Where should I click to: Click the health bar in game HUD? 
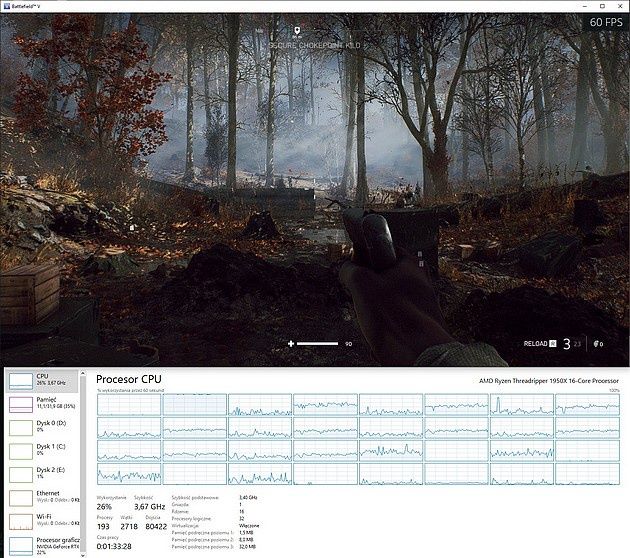click(317, 343)
